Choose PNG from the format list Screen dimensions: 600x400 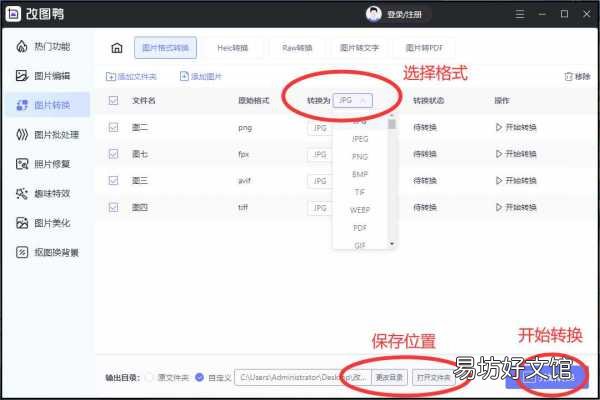(360, 157)
